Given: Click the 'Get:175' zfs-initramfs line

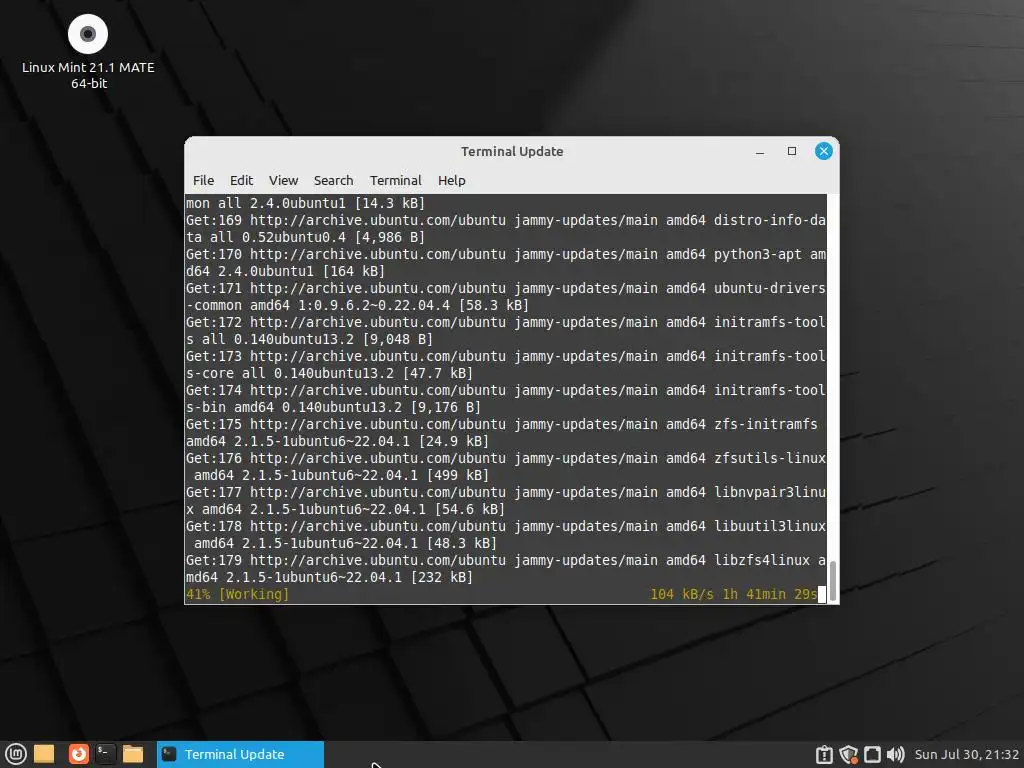Looking at the screenshot, I should [502, 424].
